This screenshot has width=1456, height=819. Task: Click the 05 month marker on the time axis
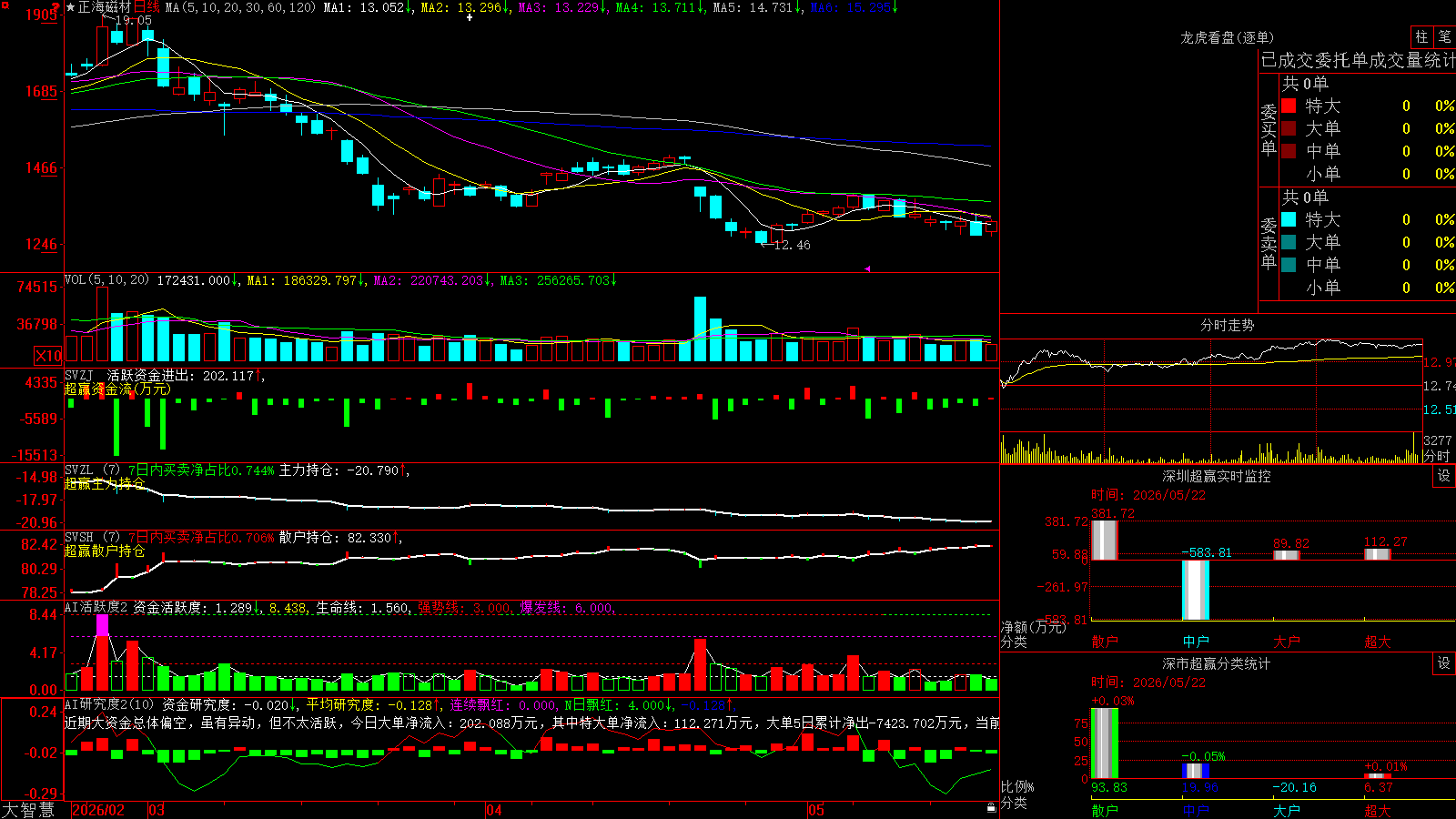pyautogui.click(x=816, y=810)
